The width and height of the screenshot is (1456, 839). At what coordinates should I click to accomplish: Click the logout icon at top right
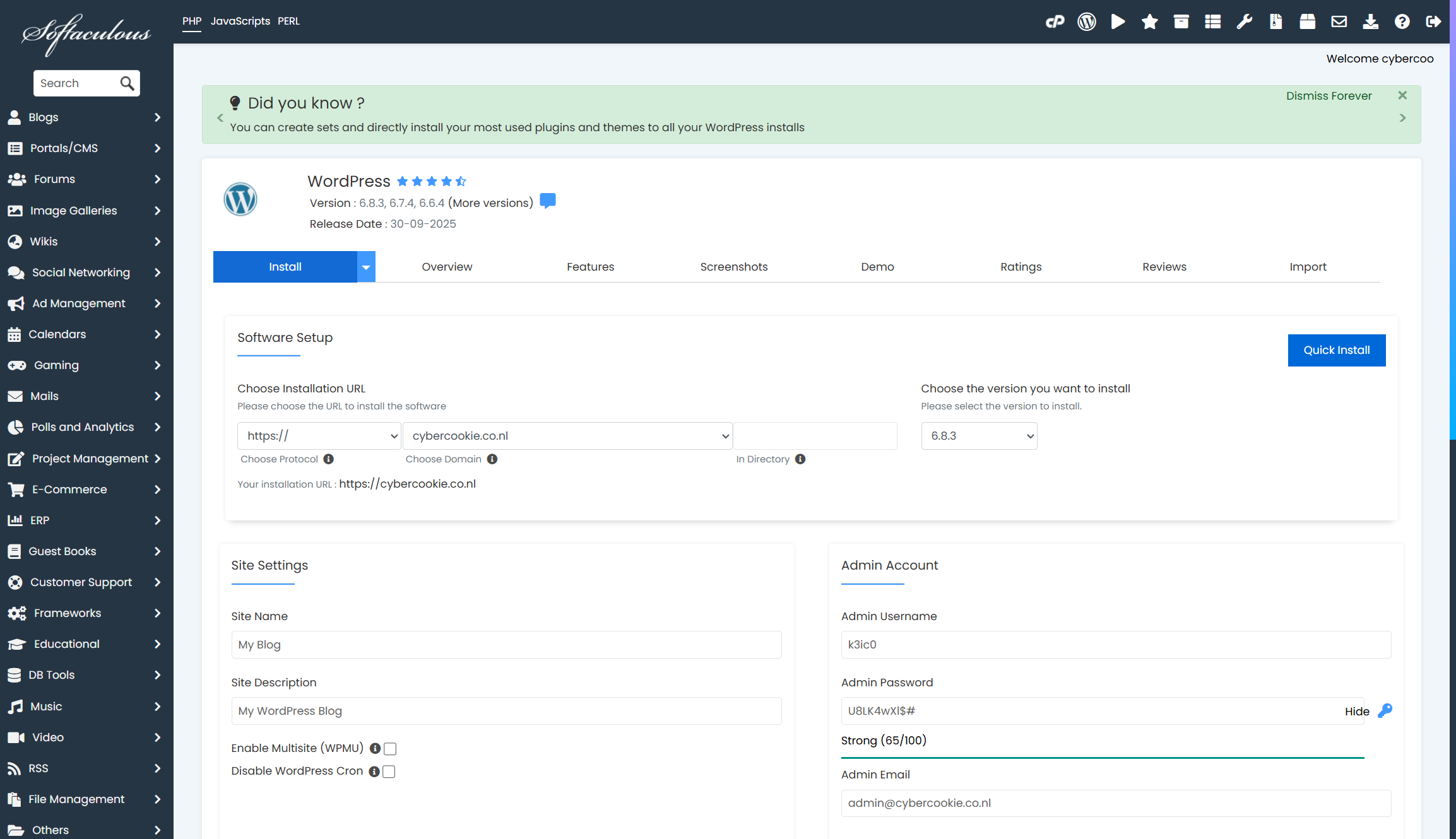click(1433, 22)
